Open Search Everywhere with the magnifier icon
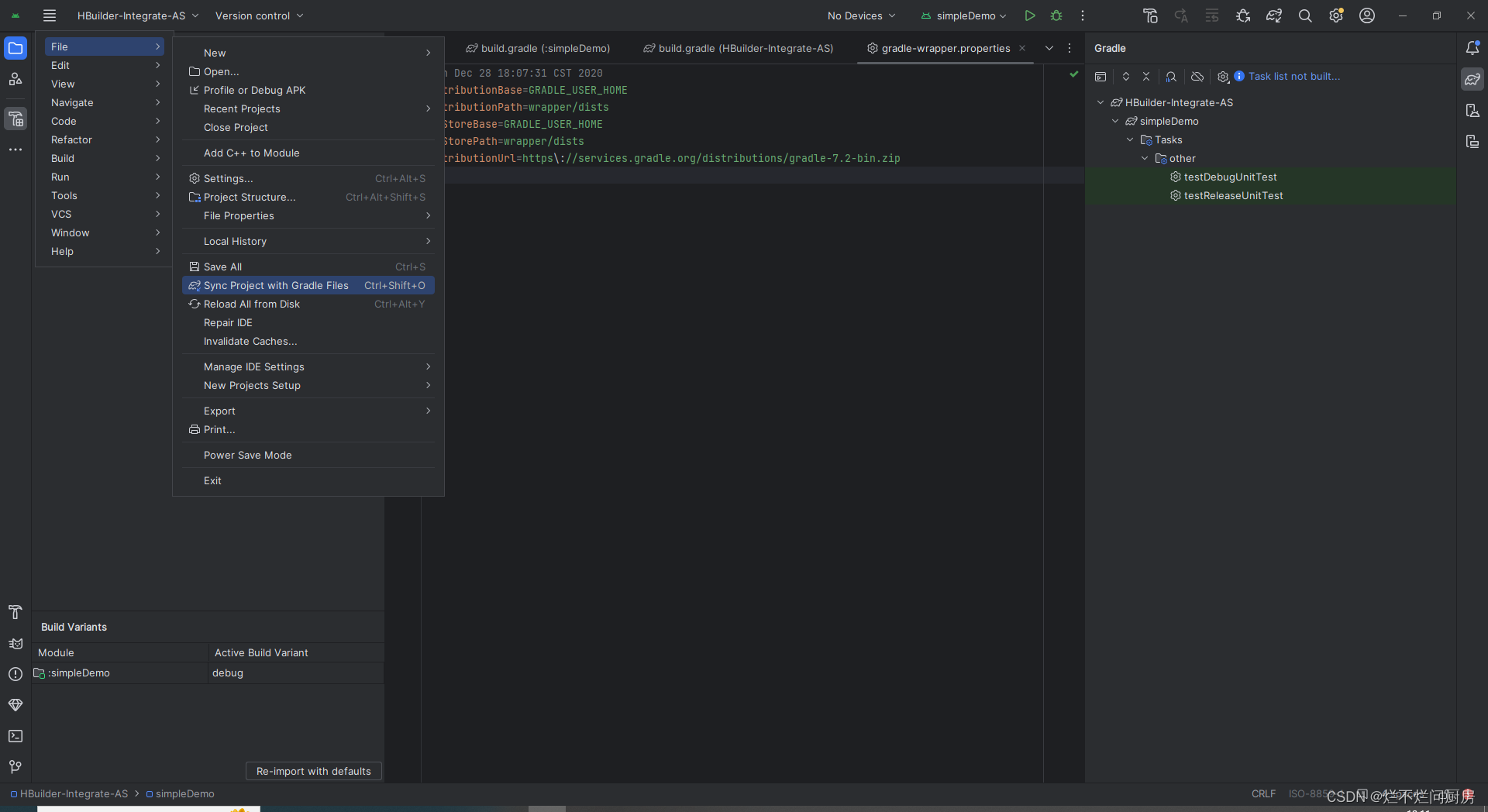 click(1305, 15)
